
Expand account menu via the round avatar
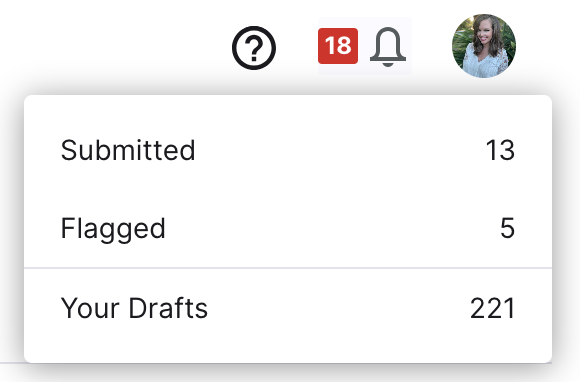[x=484, y=46]
